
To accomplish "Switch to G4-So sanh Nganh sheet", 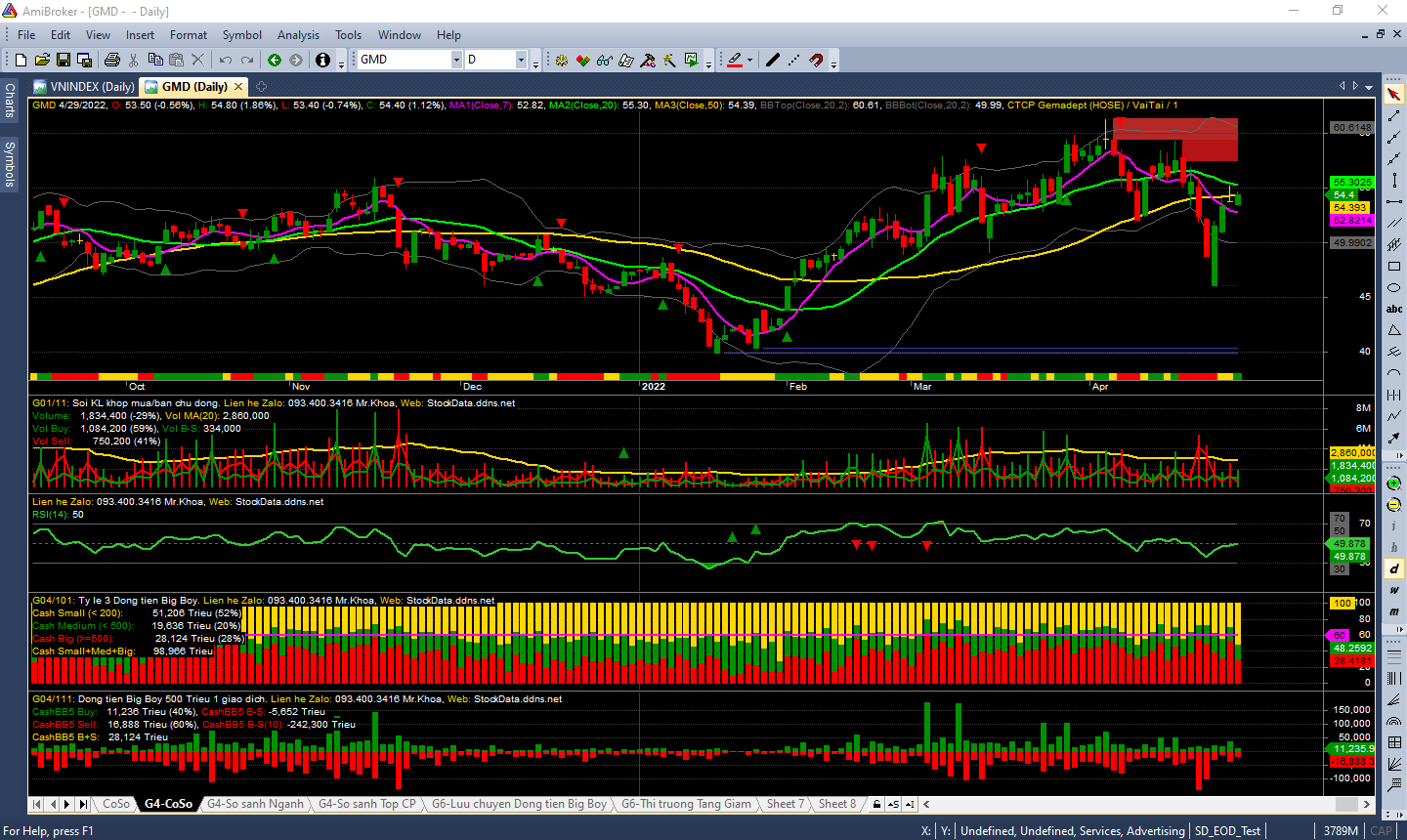I will click(255, 804).
